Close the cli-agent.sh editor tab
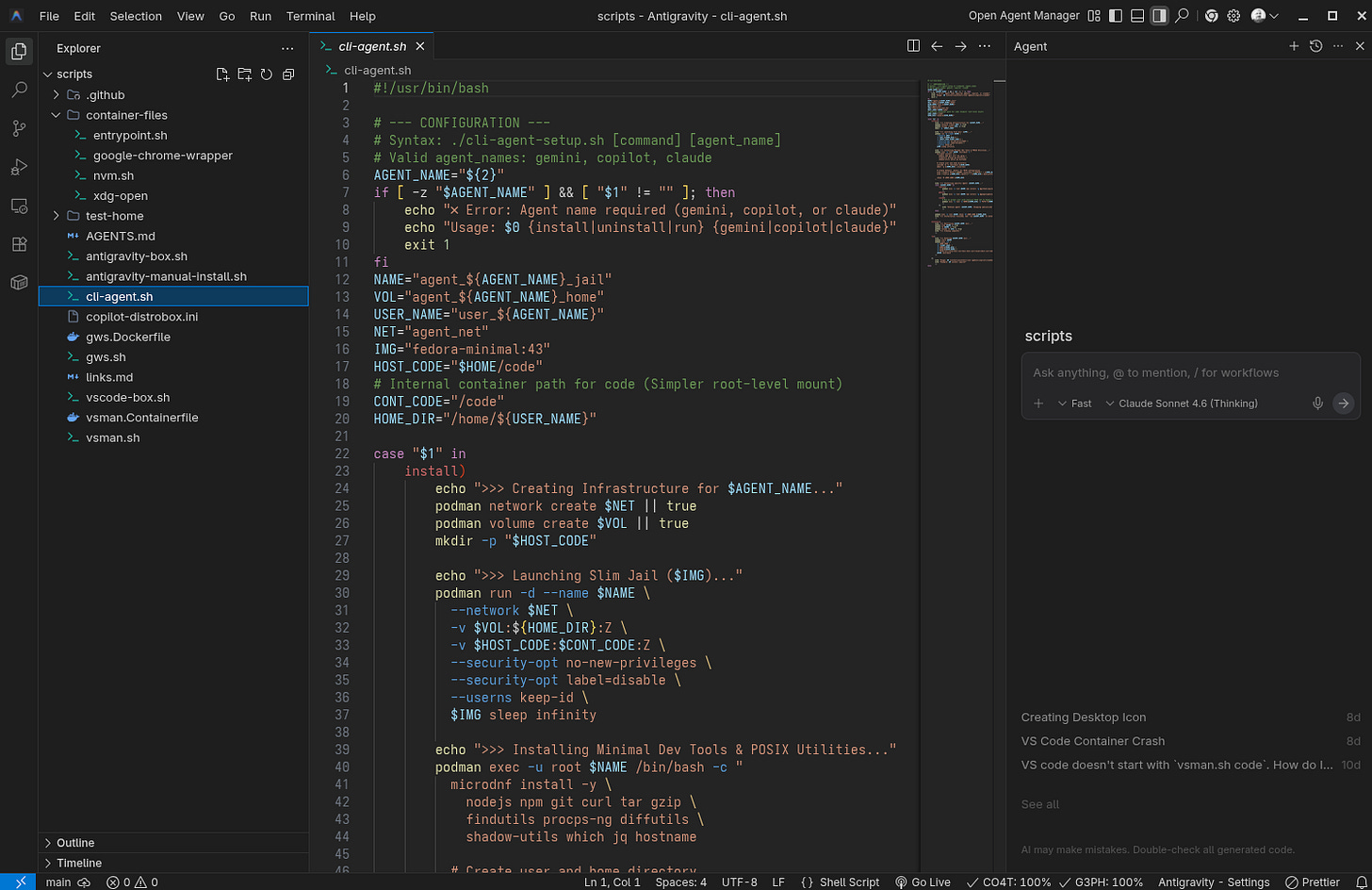This screenshot has height=890, width=1372. tap(420, 46)
